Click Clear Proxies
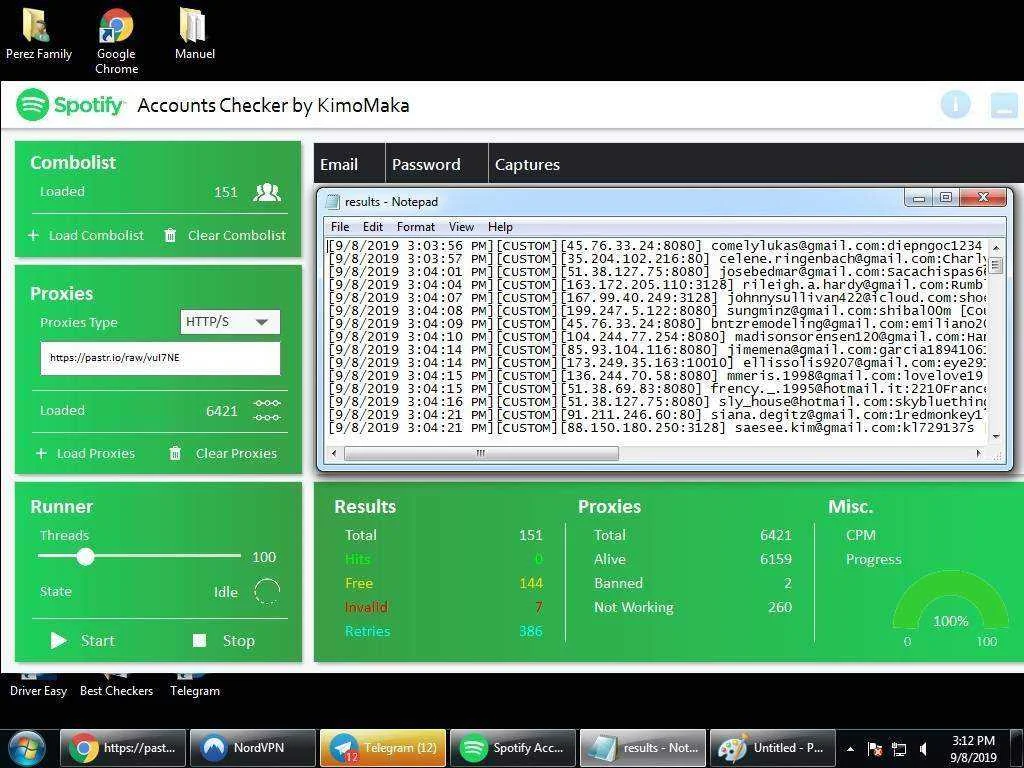This screenshot has height=768, width=1024. (236, 453)
